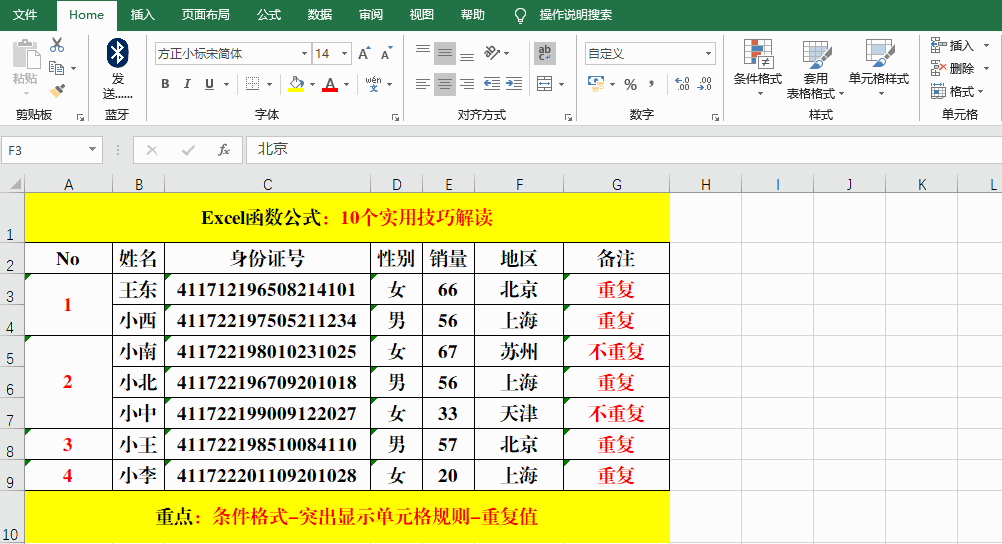The width and height of the screenshot is (1002, 544).
Task: Open alignment group dialog launcher
Action: [568, 117]
